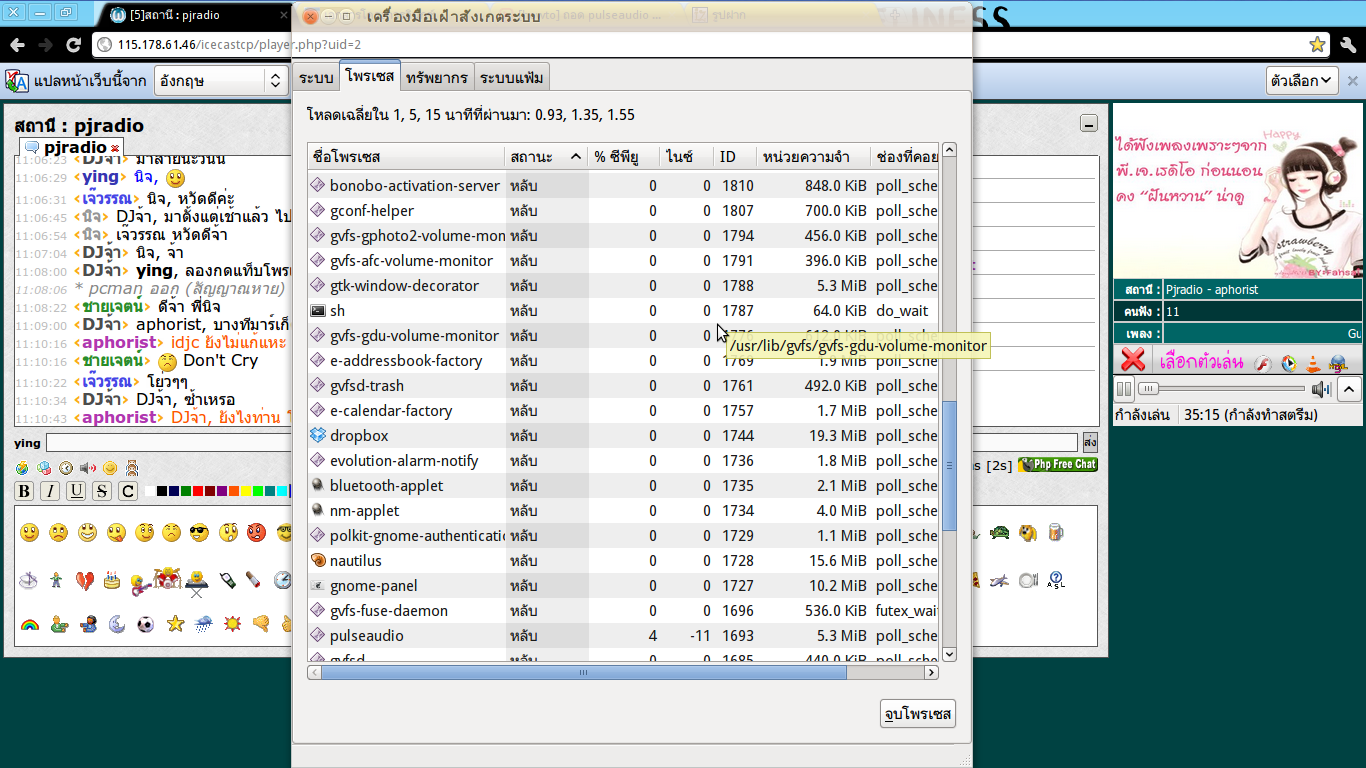
Task: Pause the radio stream playback
Action: click(1124, 389)
